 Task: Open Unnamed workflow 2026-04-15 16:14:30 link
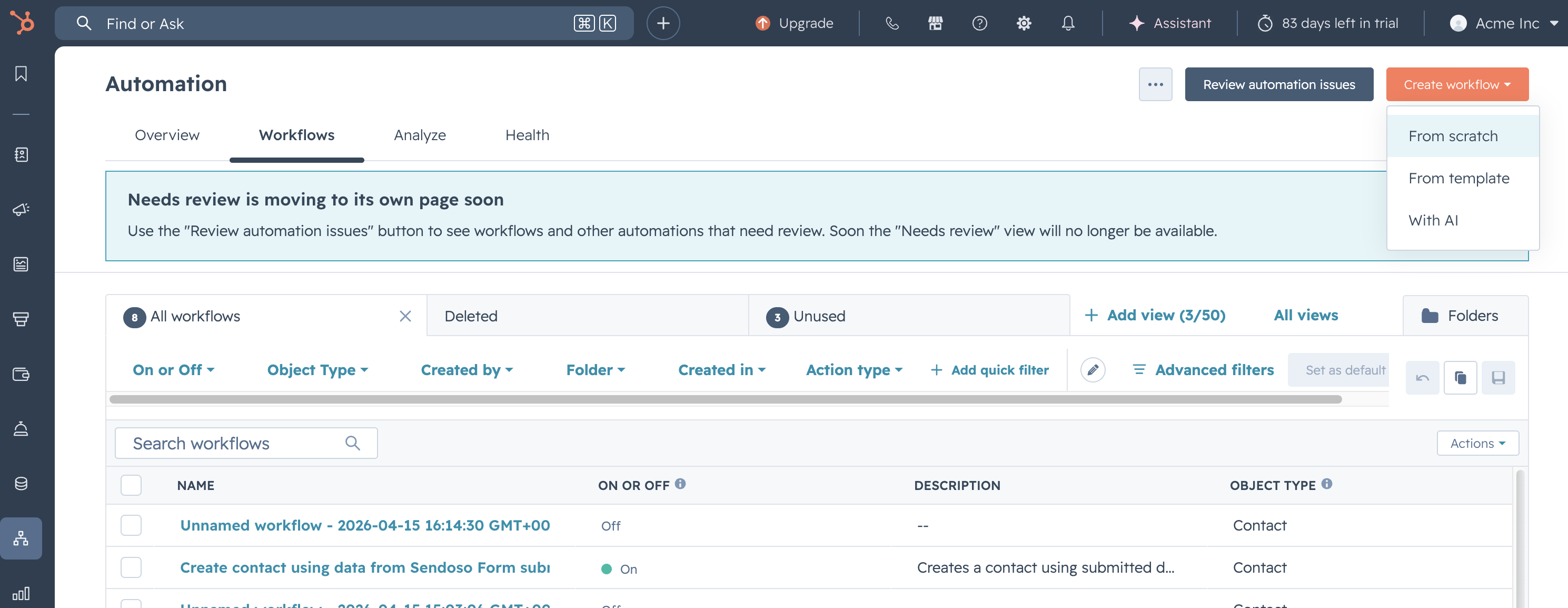364,525
